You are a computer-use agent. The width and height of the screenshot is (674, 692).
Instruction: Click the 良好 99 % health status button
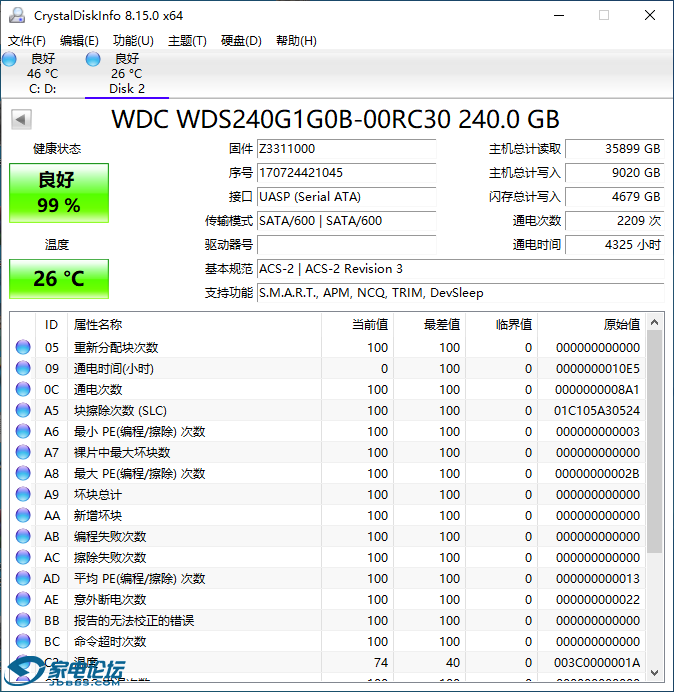[59, 193]
